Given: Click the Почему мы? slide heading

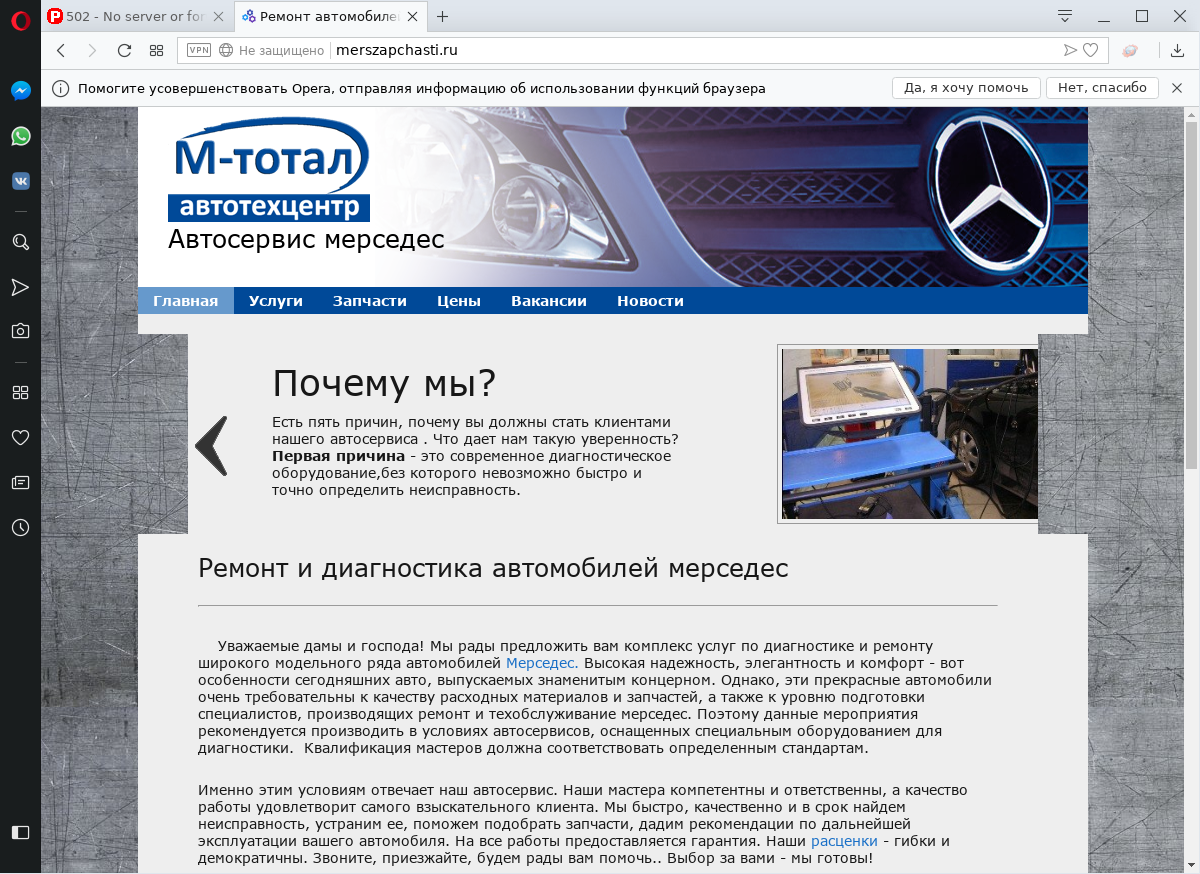Looking at the screenshot, I should coord(384,383).
